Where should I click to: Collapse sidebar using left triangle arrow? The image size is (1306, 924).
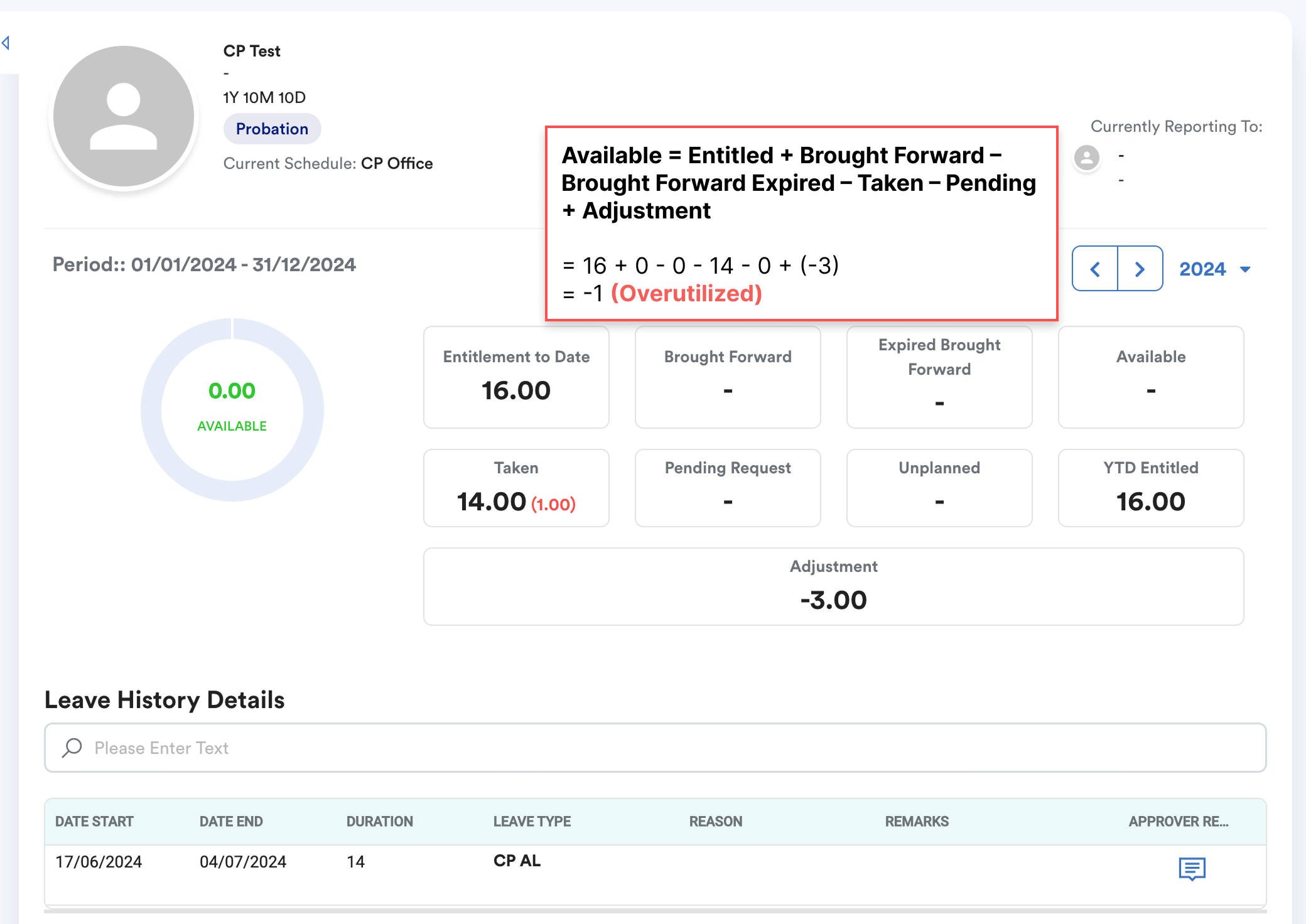(x=6, y=43)
